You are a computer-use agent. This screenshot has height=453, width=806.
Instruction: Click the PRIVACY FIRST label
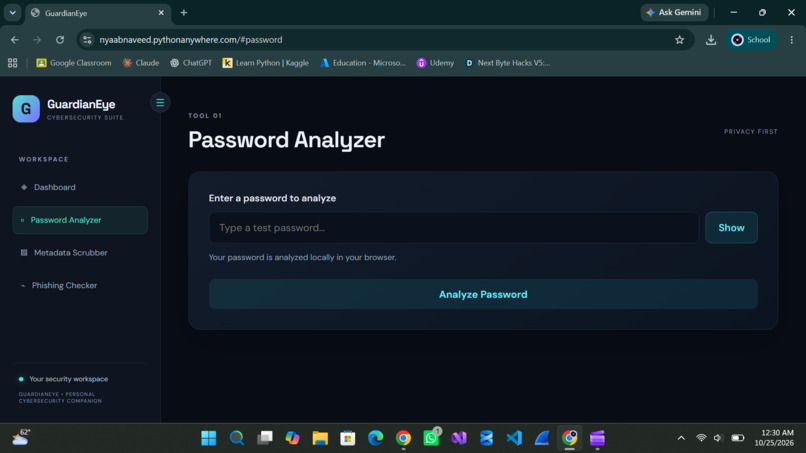click(x=750, y=132)
